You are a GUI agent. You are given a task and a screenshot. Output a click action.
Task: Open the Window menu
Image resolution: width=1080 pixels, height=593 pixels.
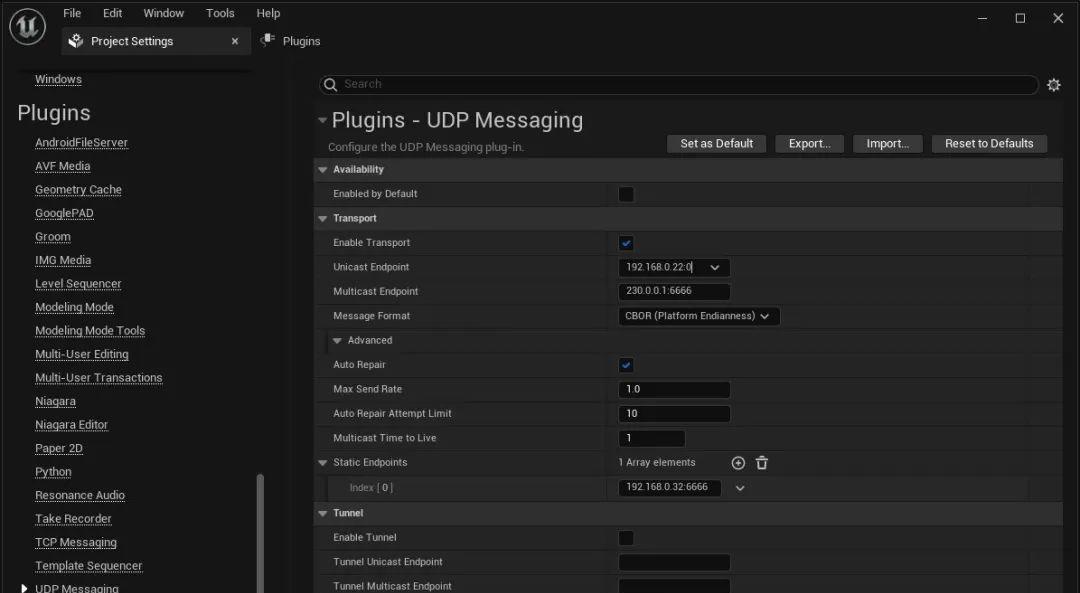tap(163, 13)
